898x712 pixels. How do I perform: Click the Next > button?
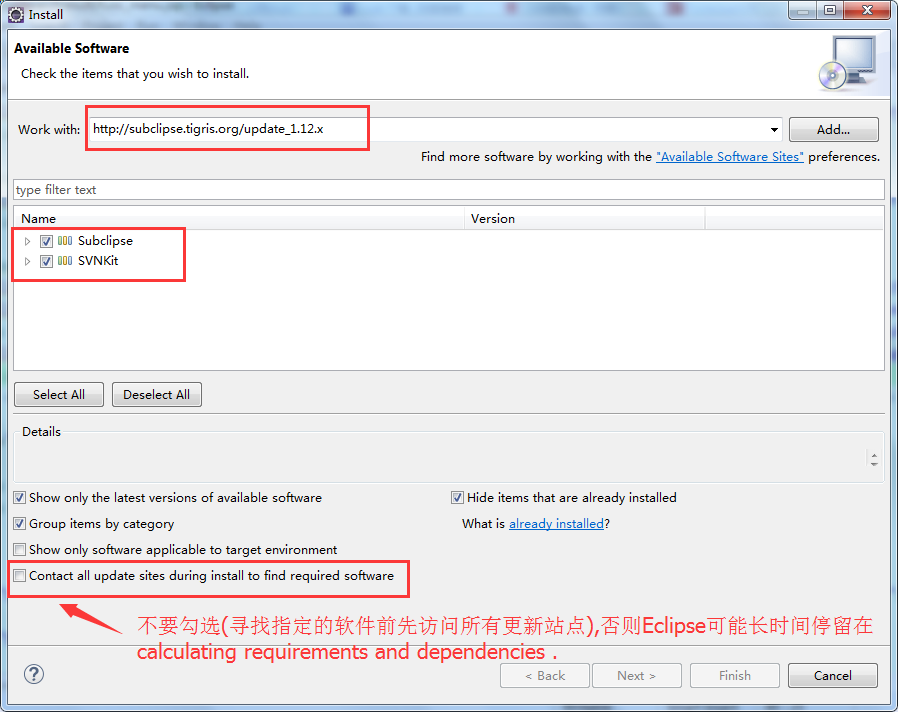[x=637, y=676]
